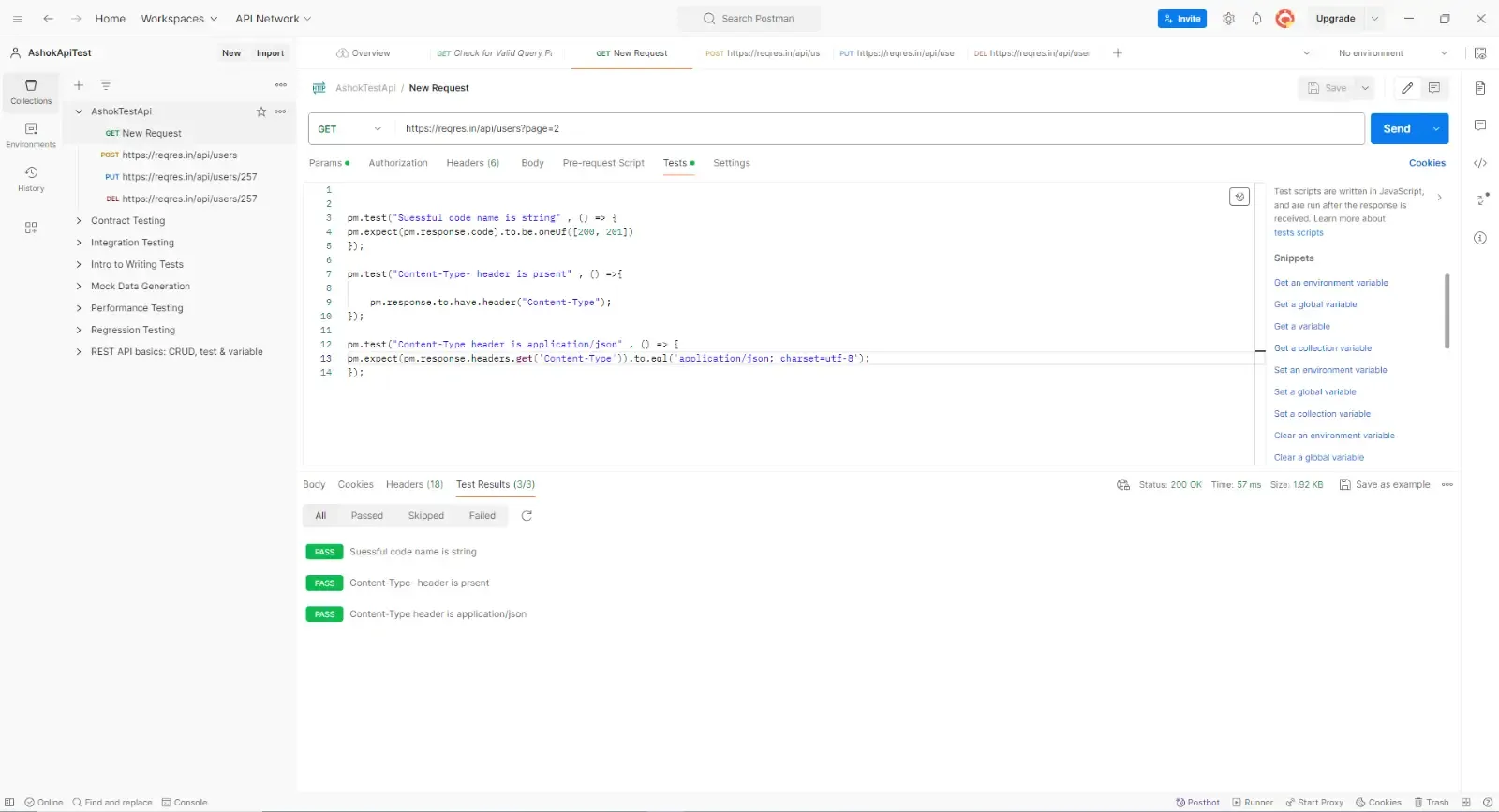Viewport: 1499px width, 812px height.
Task: Click the Invite button
Action: tap(1182, 19)
